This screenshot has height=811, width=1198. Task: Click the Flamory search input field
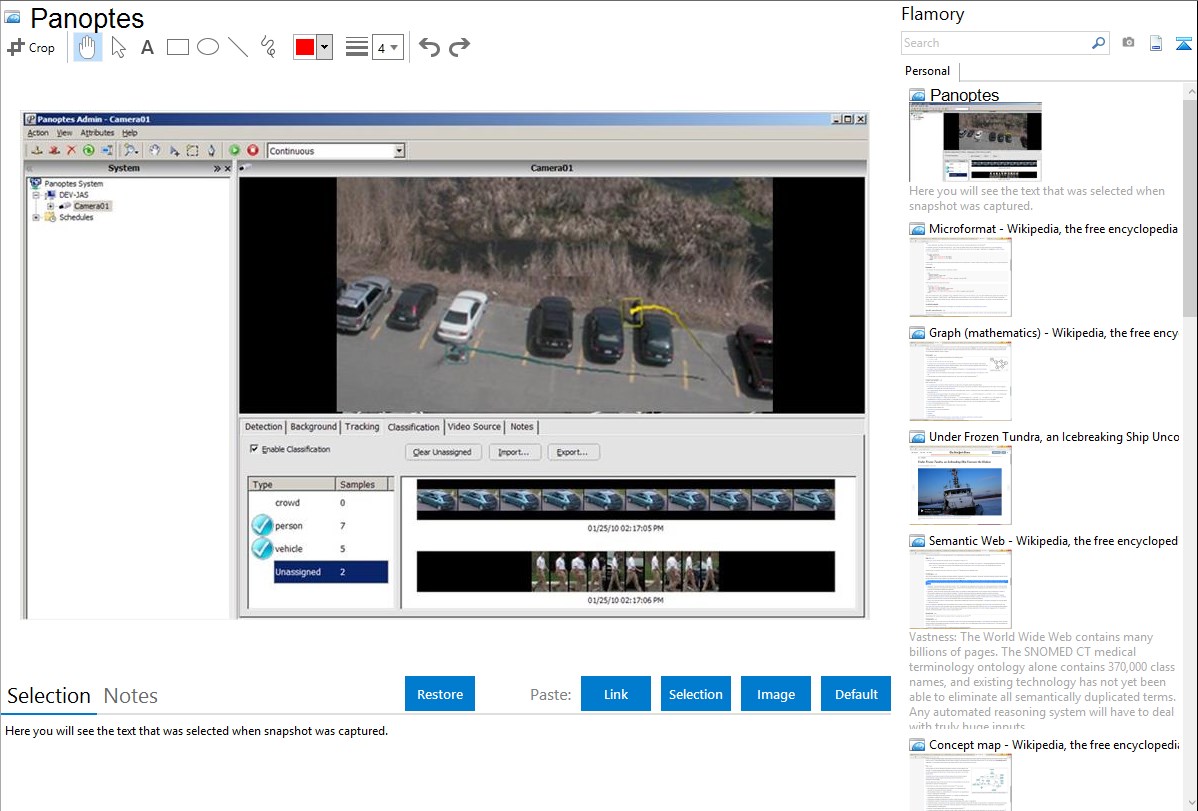tap(995, 43)
